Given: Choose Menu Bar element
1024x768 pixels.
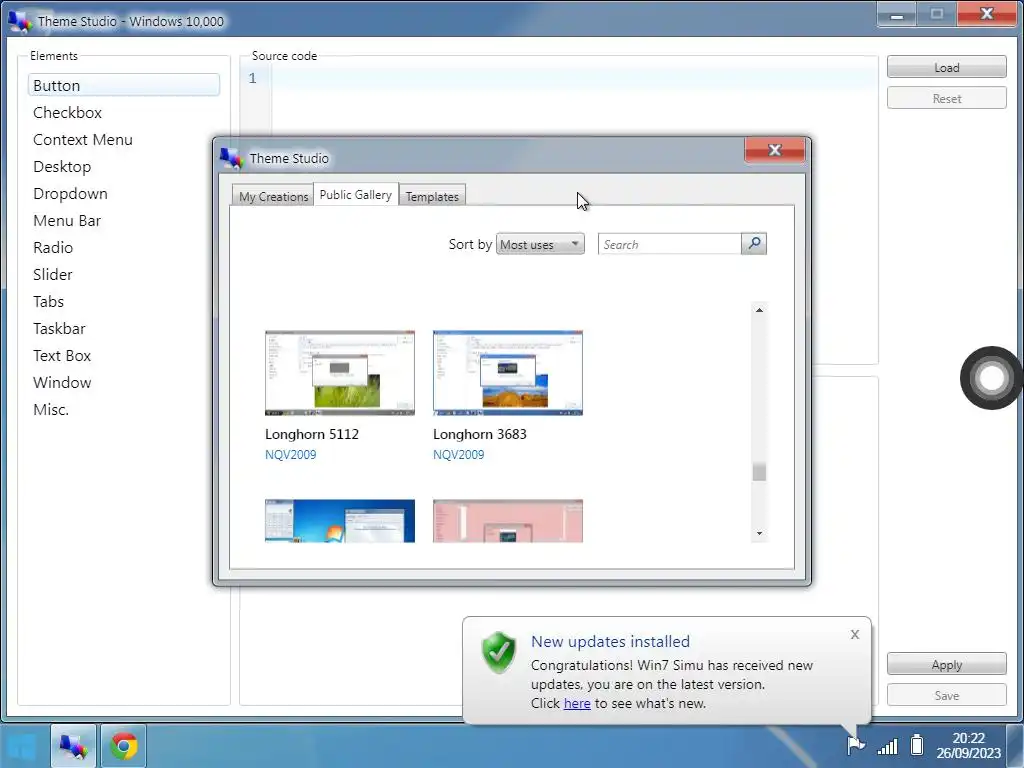Looking at the screenshot, I should click(x=123, y=221).
